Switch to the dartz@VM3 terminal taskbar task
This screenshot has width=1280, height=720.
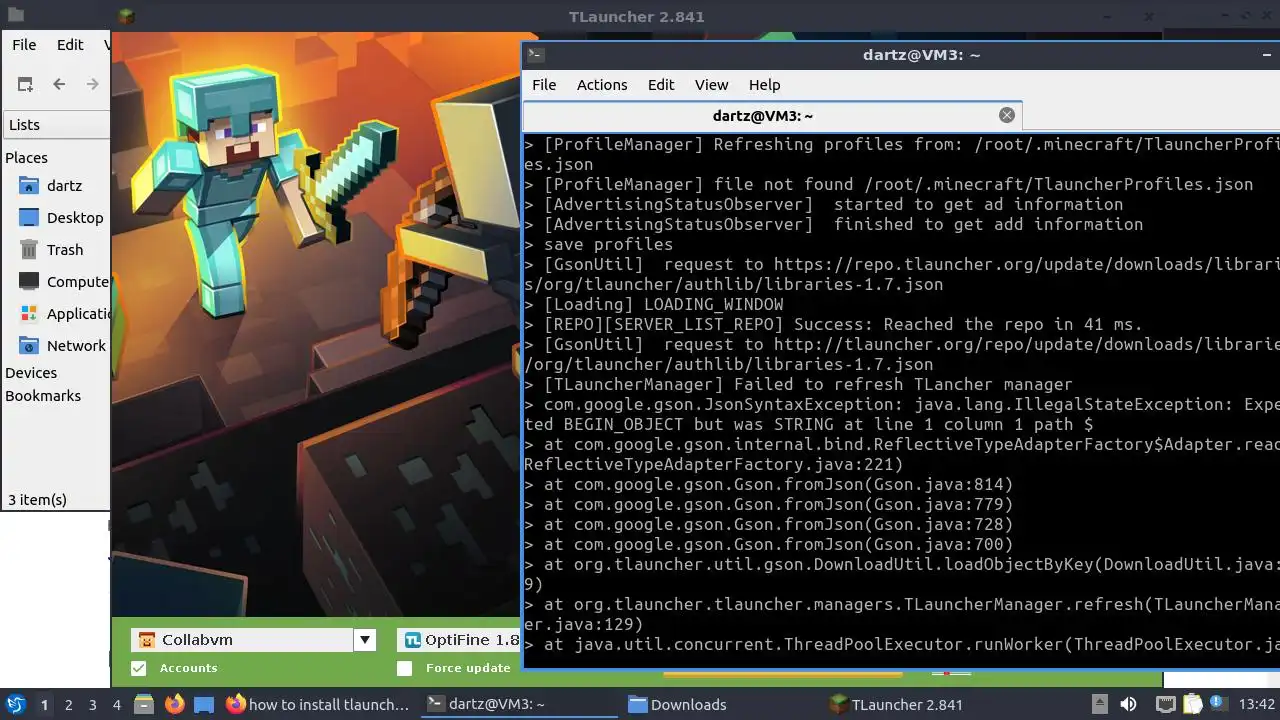click(520, 704)
